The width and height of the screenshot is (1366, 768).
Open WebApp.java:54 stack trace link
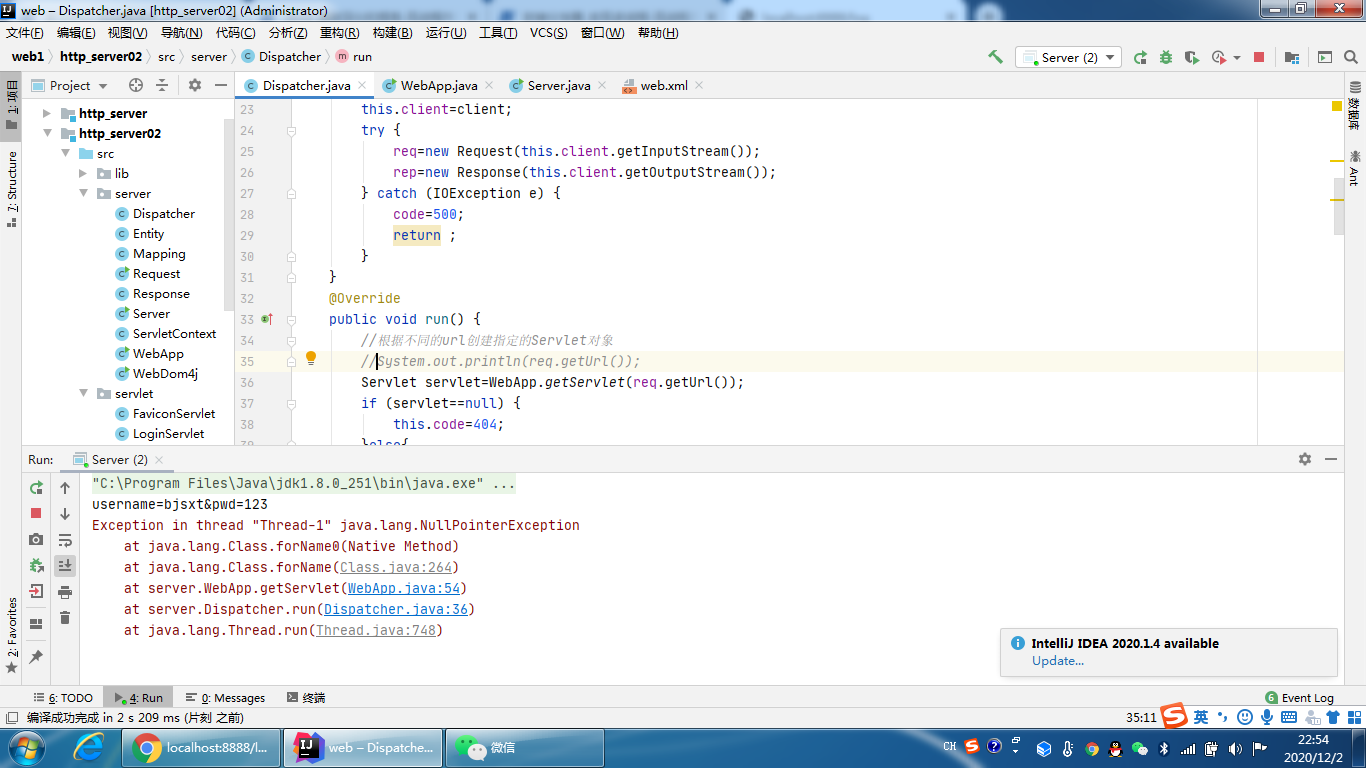click(x=404, y=588)
